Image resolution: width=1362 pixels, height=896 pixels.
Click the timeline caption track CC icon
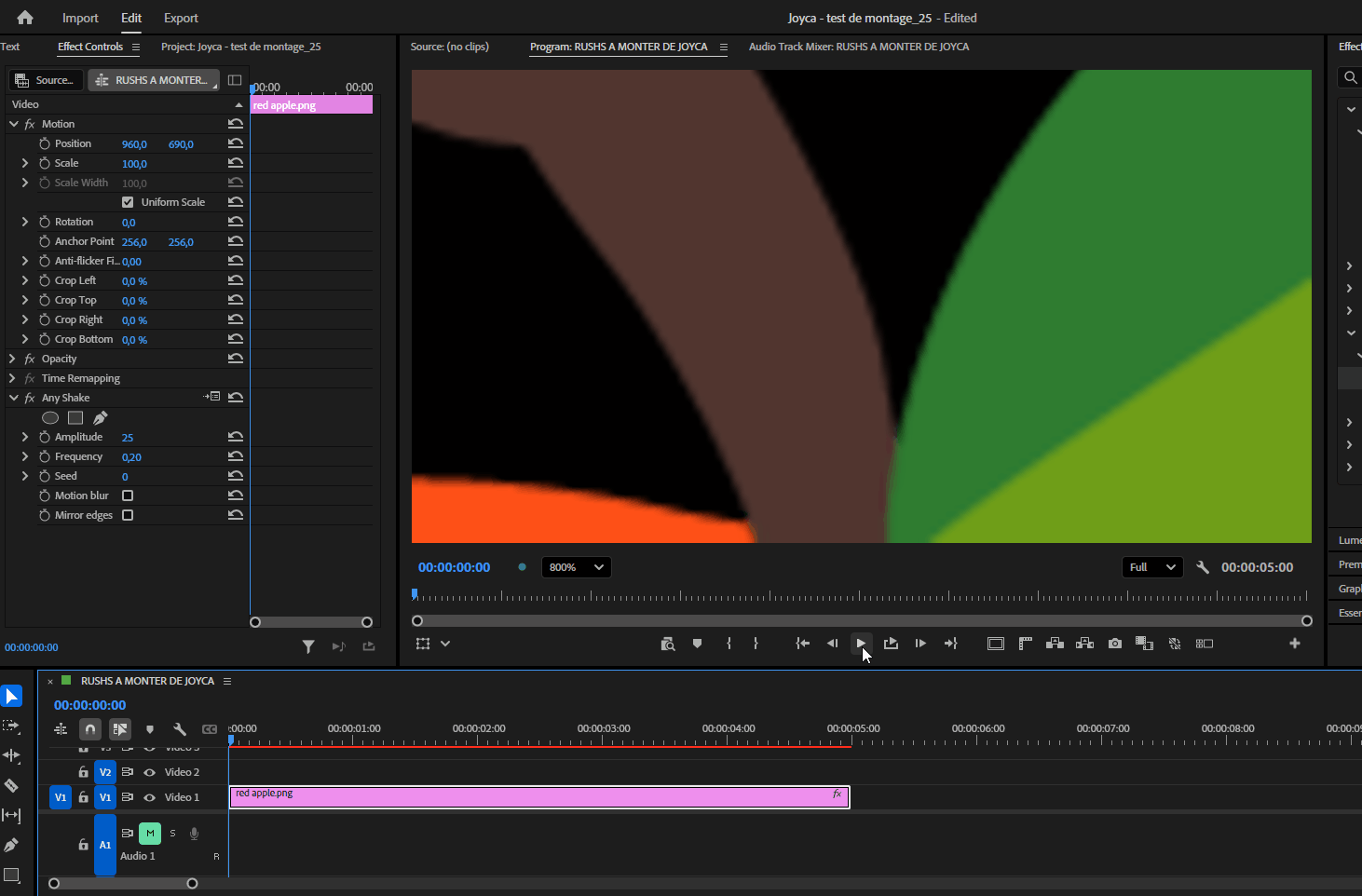pos(210,729)
